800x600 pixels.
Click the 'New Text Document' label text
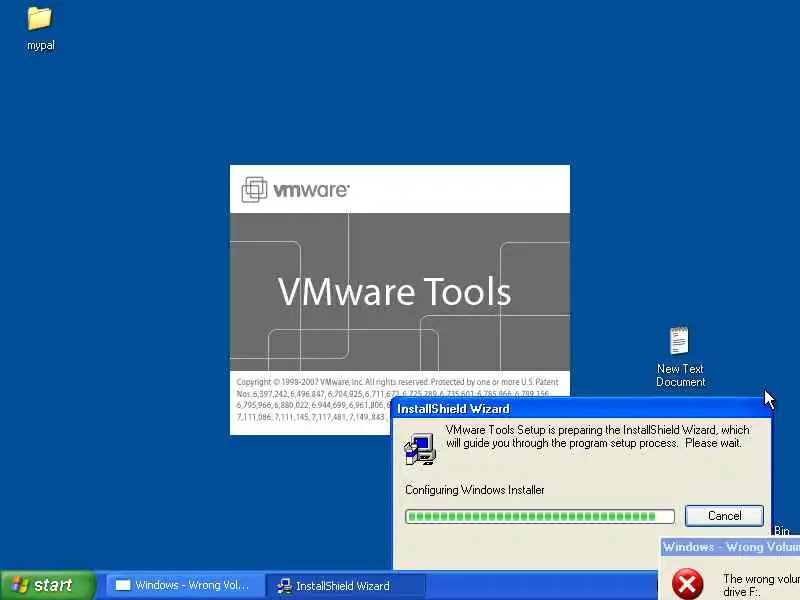click(680, 375)
